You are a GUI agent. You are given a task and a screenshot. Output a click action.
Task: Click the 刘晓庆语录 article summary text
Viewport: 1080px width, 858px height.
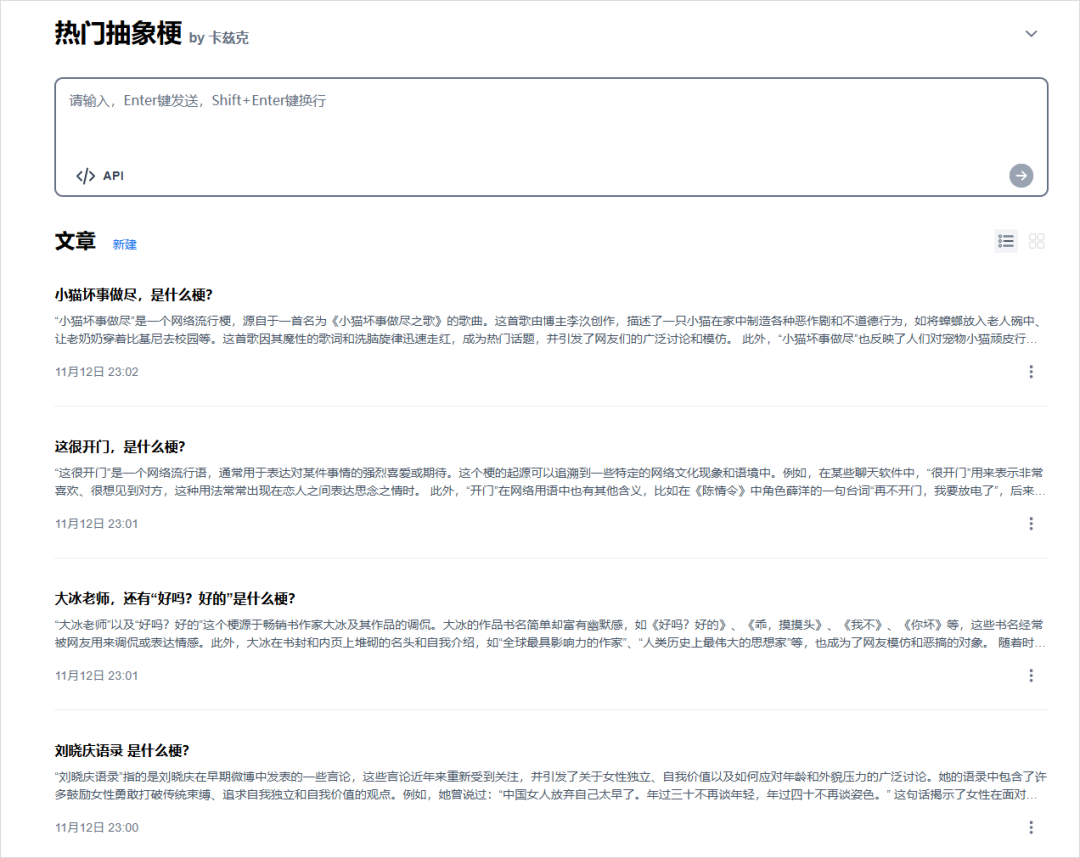click(x=549, y=786)
